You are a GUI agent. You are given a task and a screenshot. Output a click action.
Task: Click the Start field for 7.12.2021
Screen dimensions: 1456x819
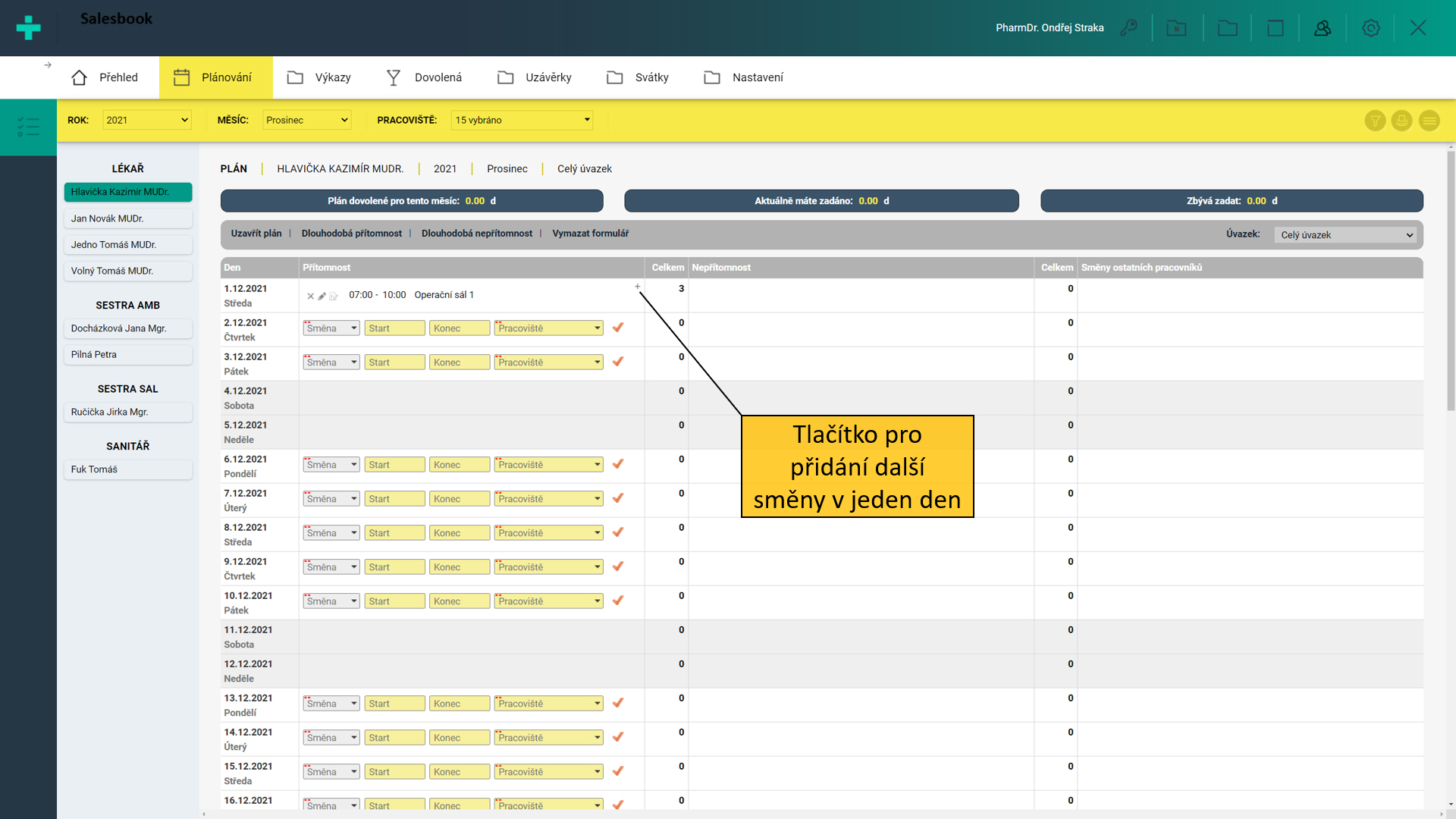coord(394,499)
